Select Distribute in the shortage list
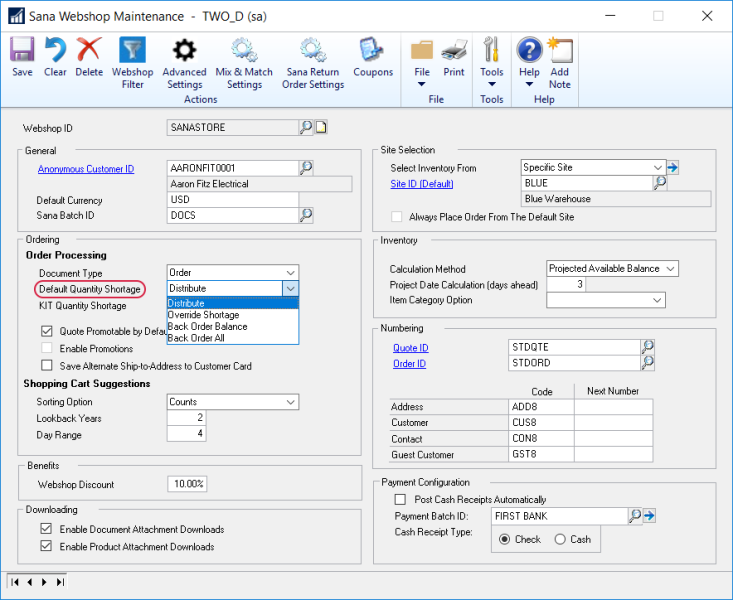The image size is (733, 600). coord(233,303)
